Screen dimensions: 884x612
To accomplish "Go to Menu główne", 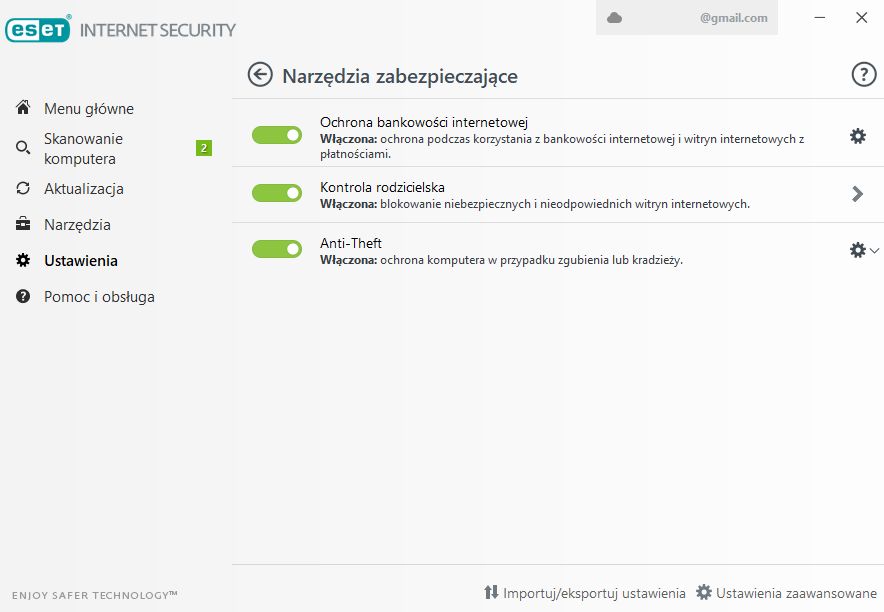I will (x=88, y=108).
